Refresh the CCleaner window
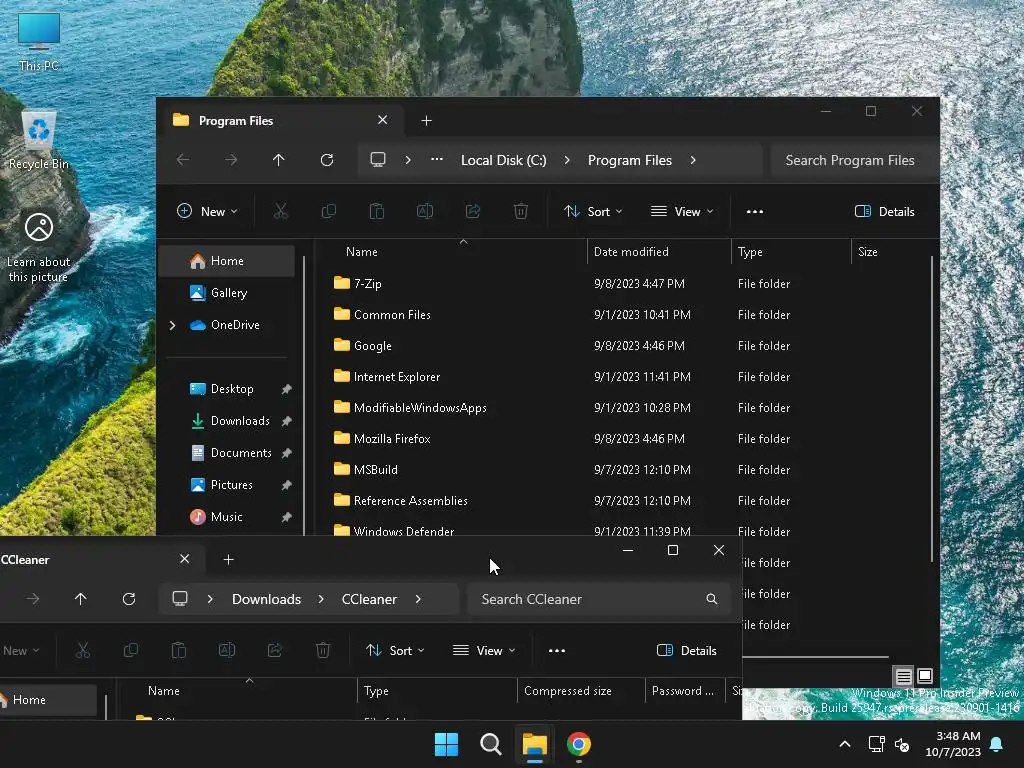The image size is (1024, 768). click(129, 599)
